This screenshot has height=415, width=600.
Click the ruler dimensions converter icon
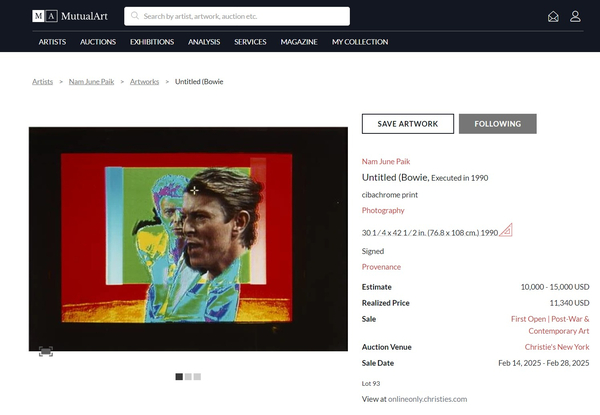click(x=506, y=231)
